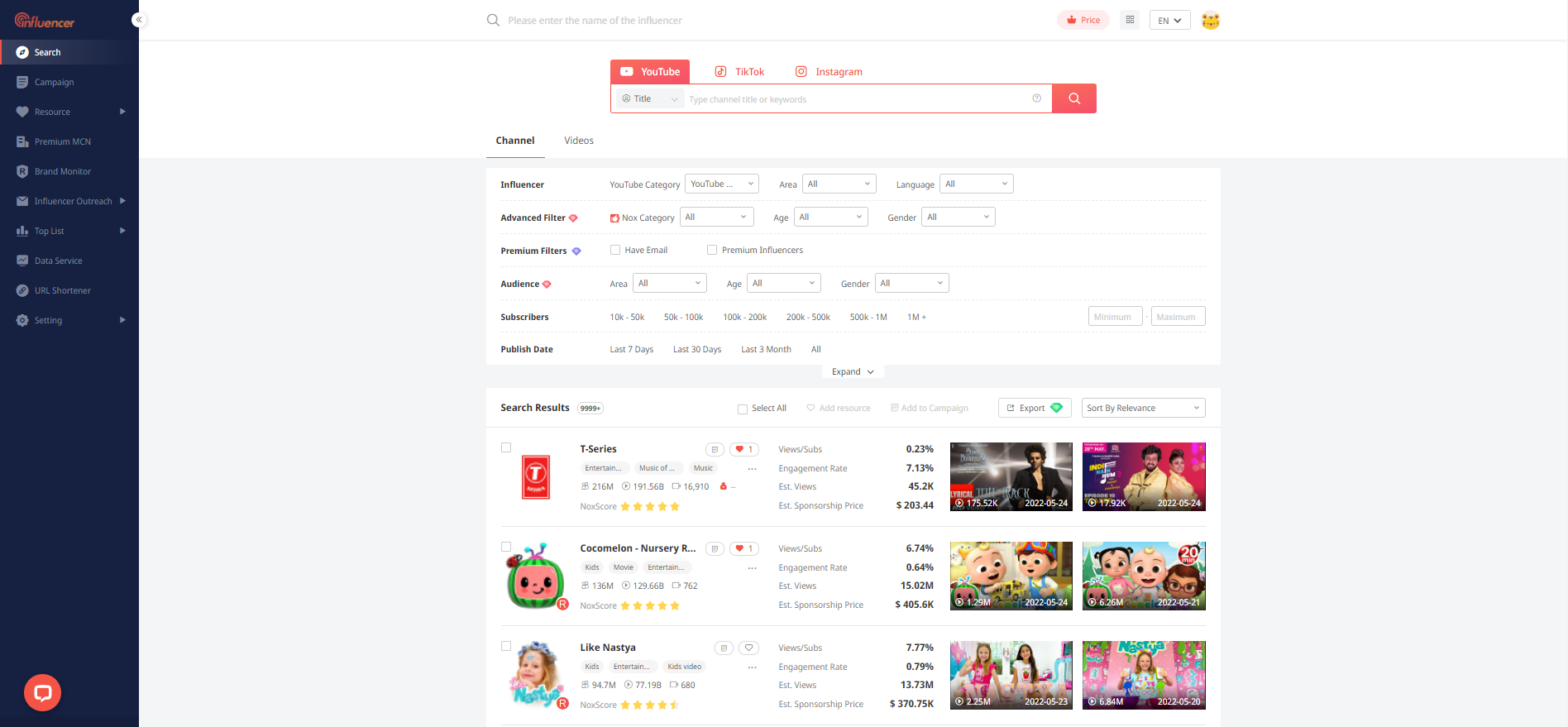The image size is (1568, 727).
Task: Check the Select All checkbox
Action: coord(743,409)
